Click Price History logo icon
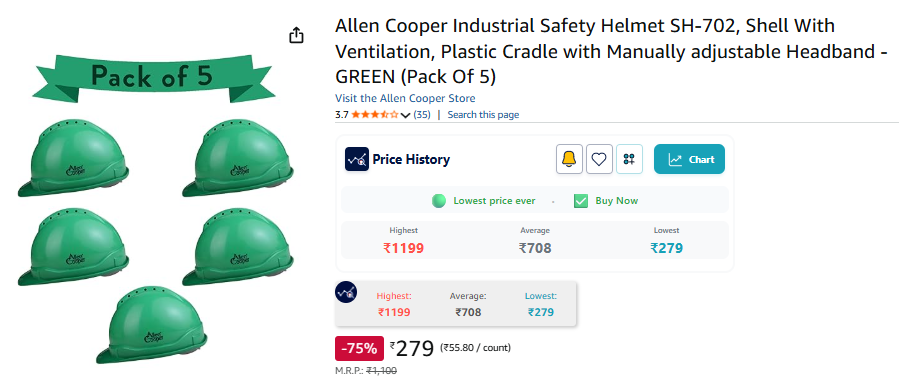This screenshot has height=383, width=910. [357, 159]
